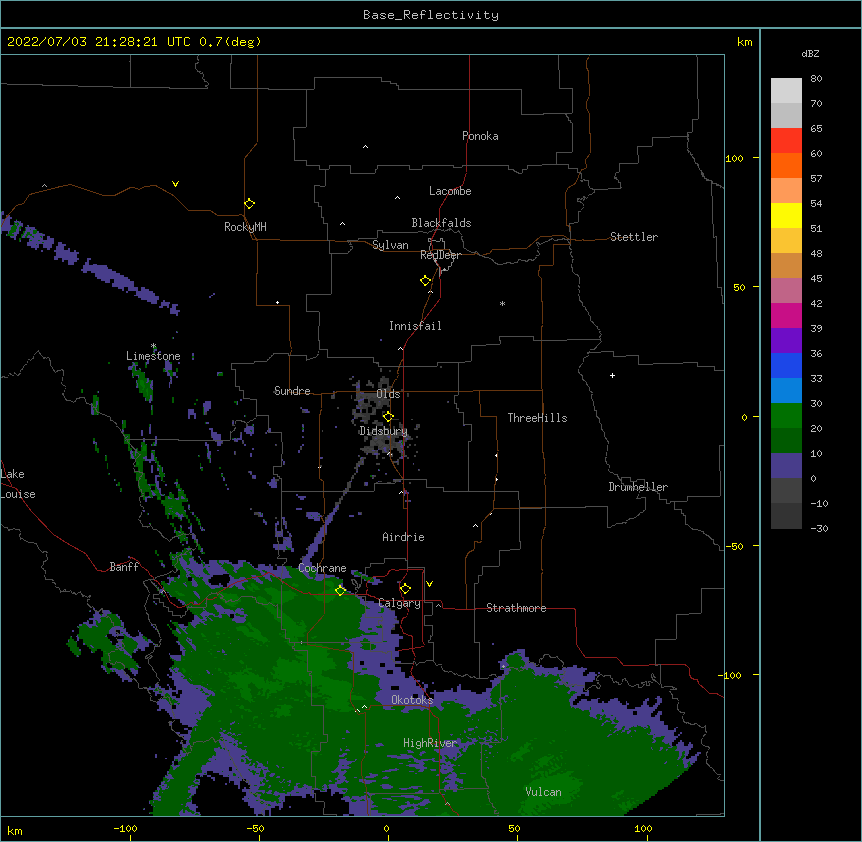862x842 pixels.
Task: Click the RockyMH label
Action: pos(245,227)
